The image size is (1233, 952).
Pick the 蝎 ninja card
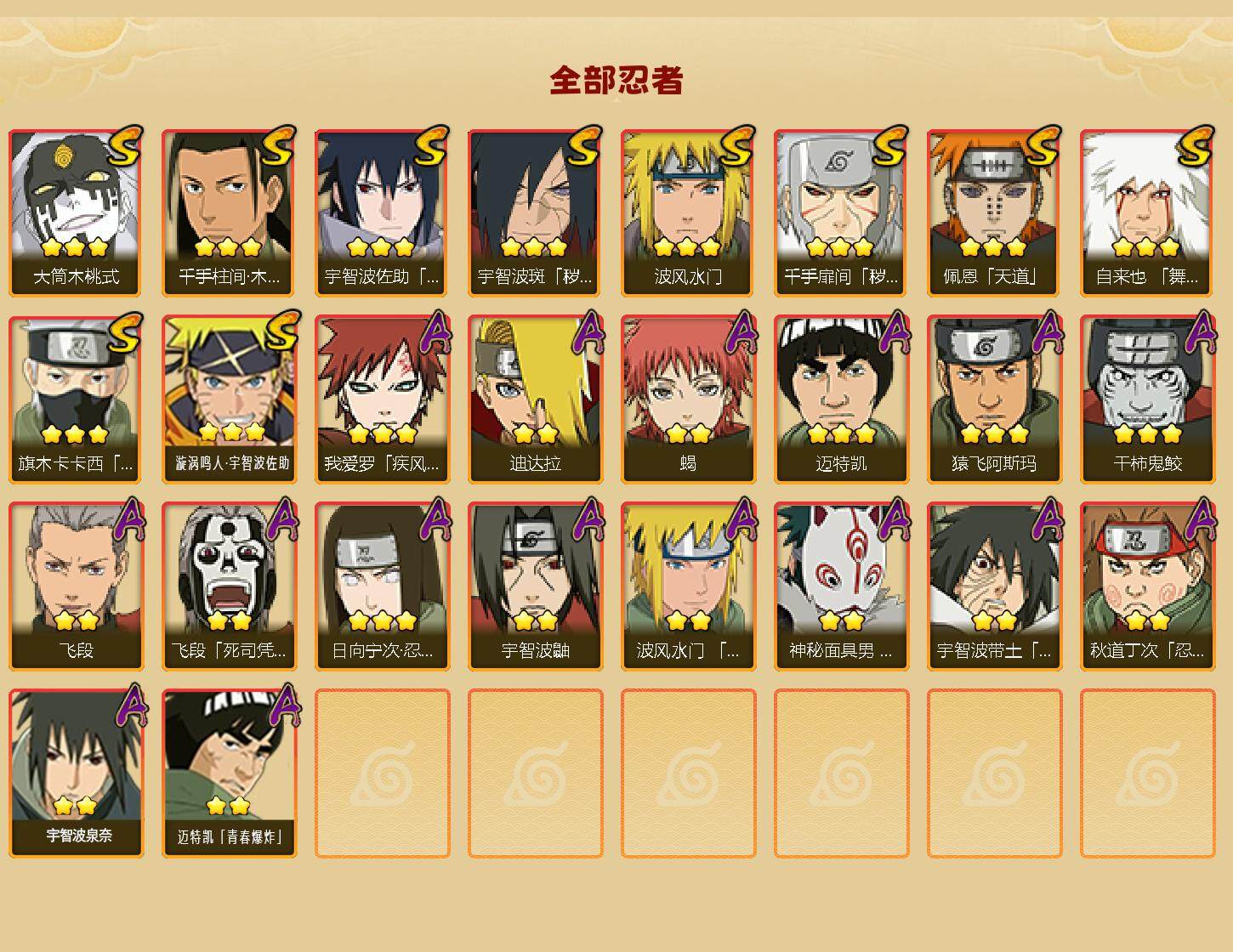tap(688, 399)
